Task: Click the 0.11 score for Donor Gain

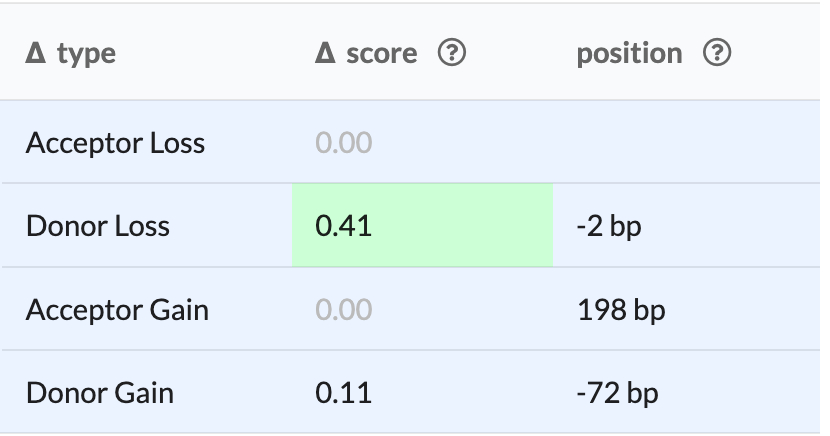Action: [343, 393]
